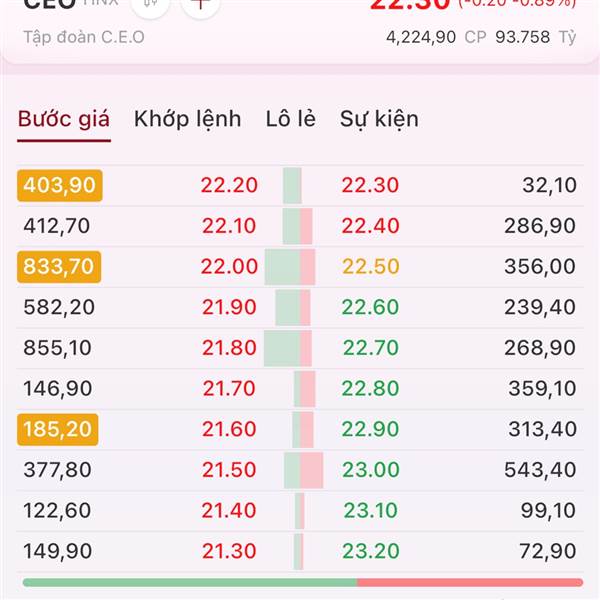Image resolution: width=600 pixels, height=600 pixels.
Task: Tap the depth bar beside 22.00
Action: (290, 267)
